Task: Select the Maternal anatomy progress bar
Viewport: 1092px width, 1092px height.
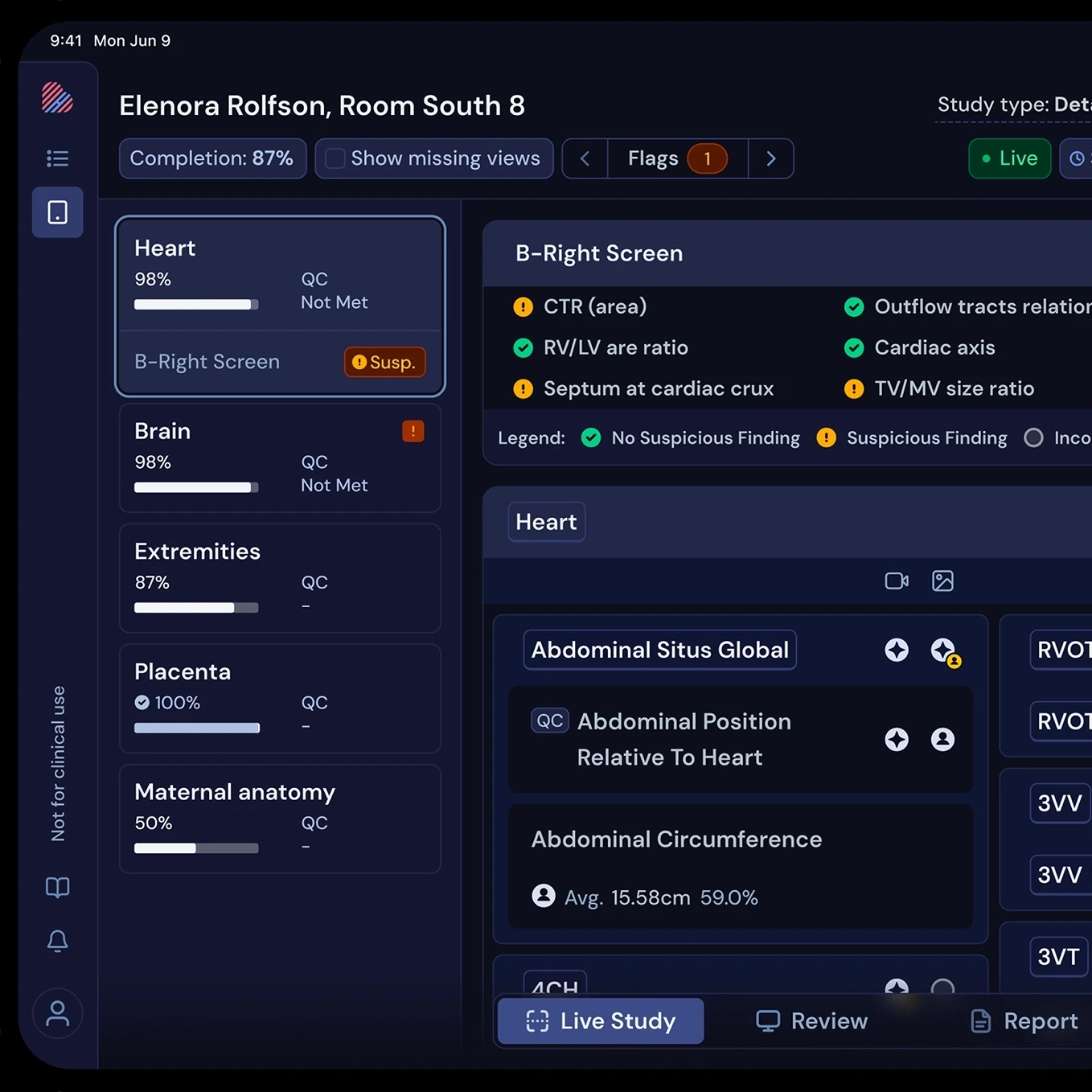Action: tap(196, 848)
